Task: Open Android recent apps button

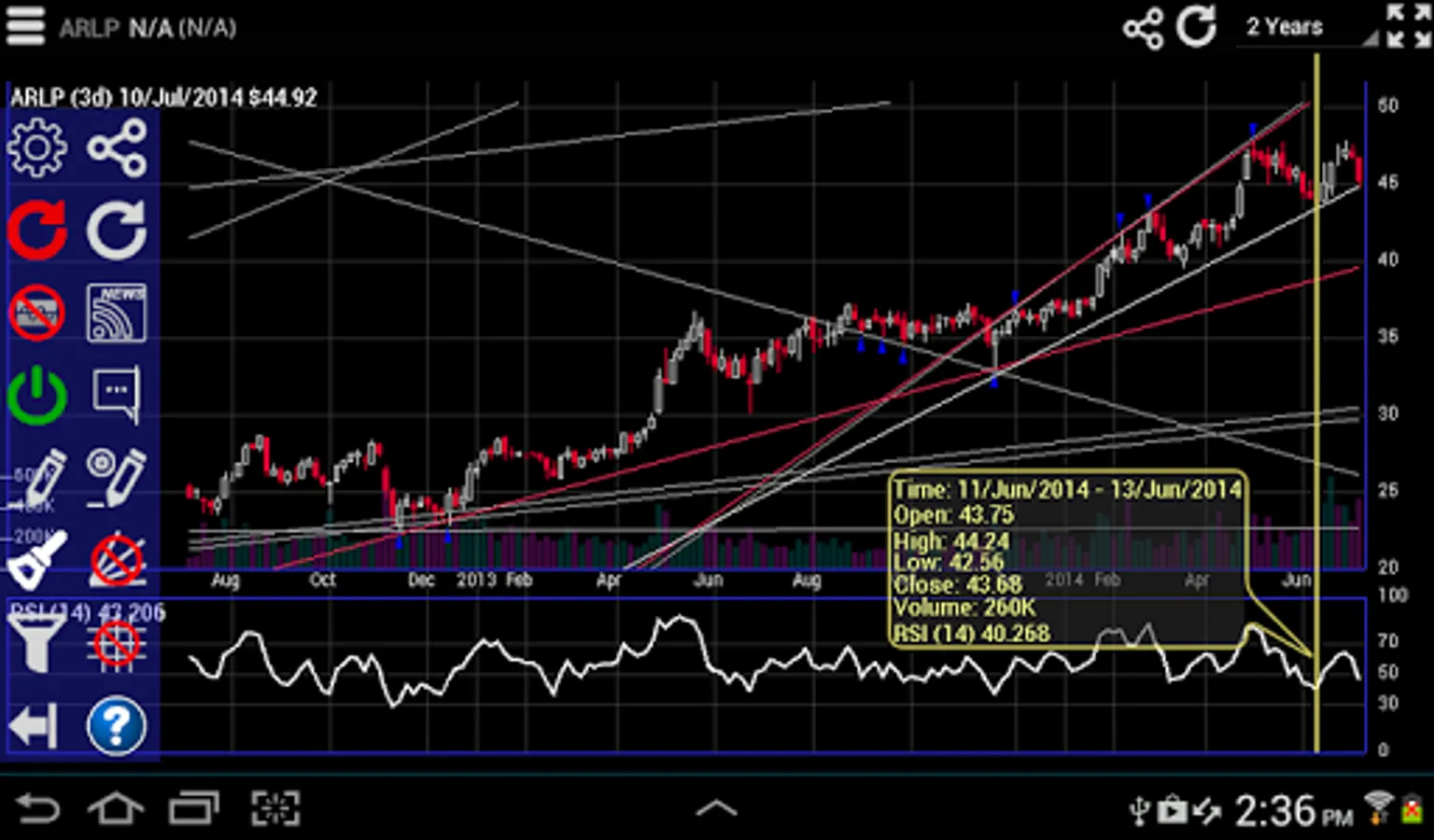Action: point(193,808)
